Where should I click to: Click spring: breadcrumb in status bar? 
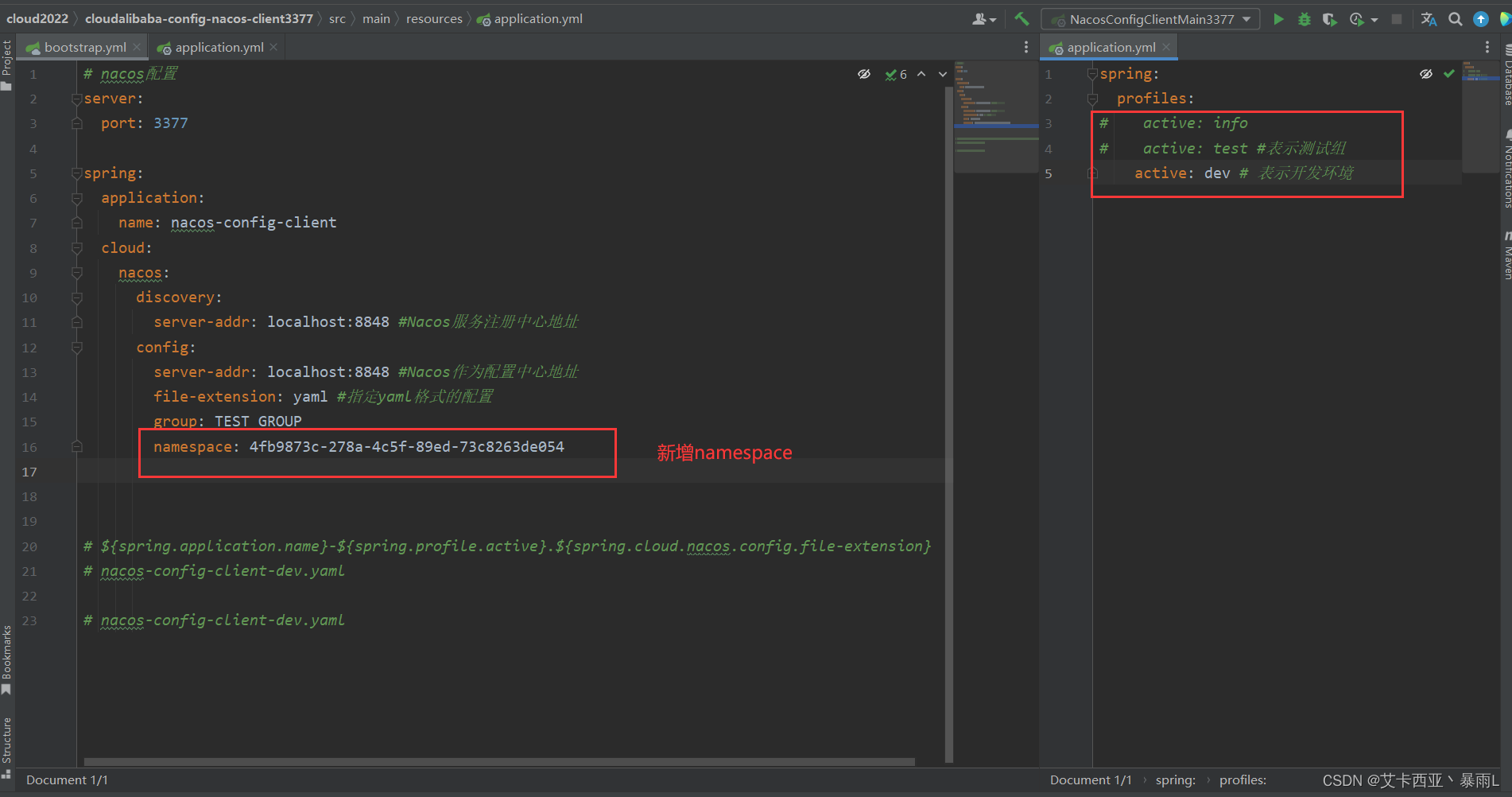pos(1175,780)
